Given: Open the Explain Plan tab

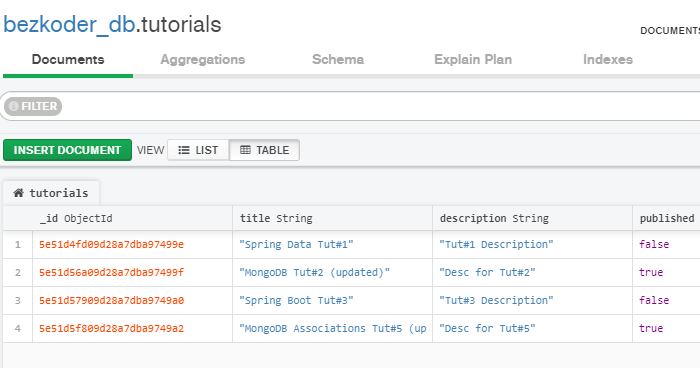Looking at the screenshot, I should click(x=473, y=59).
